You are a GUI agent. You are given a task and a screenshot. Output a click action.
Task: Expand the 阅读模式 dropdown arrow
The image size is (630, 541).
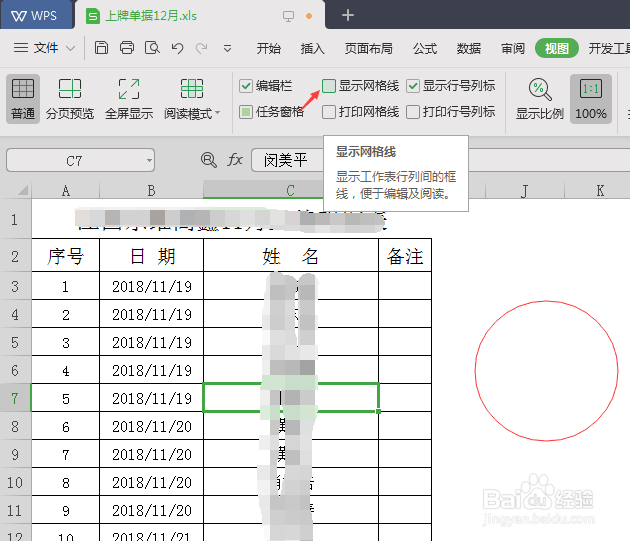[217, 113]
